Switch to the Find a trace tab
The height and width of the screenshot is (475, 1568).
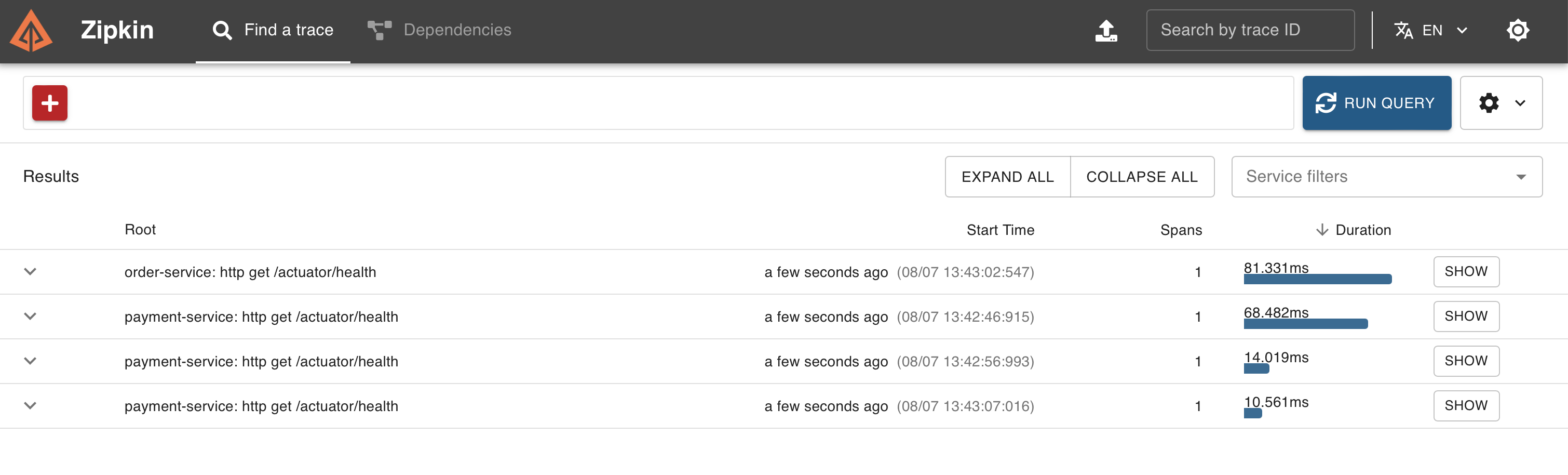point(273,31)
